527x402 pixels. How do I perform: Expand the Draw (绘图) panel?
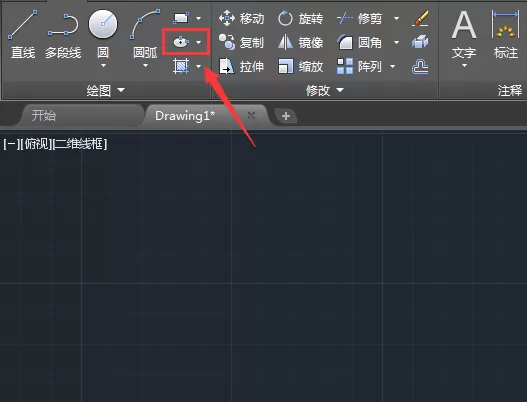click(106, 90)
